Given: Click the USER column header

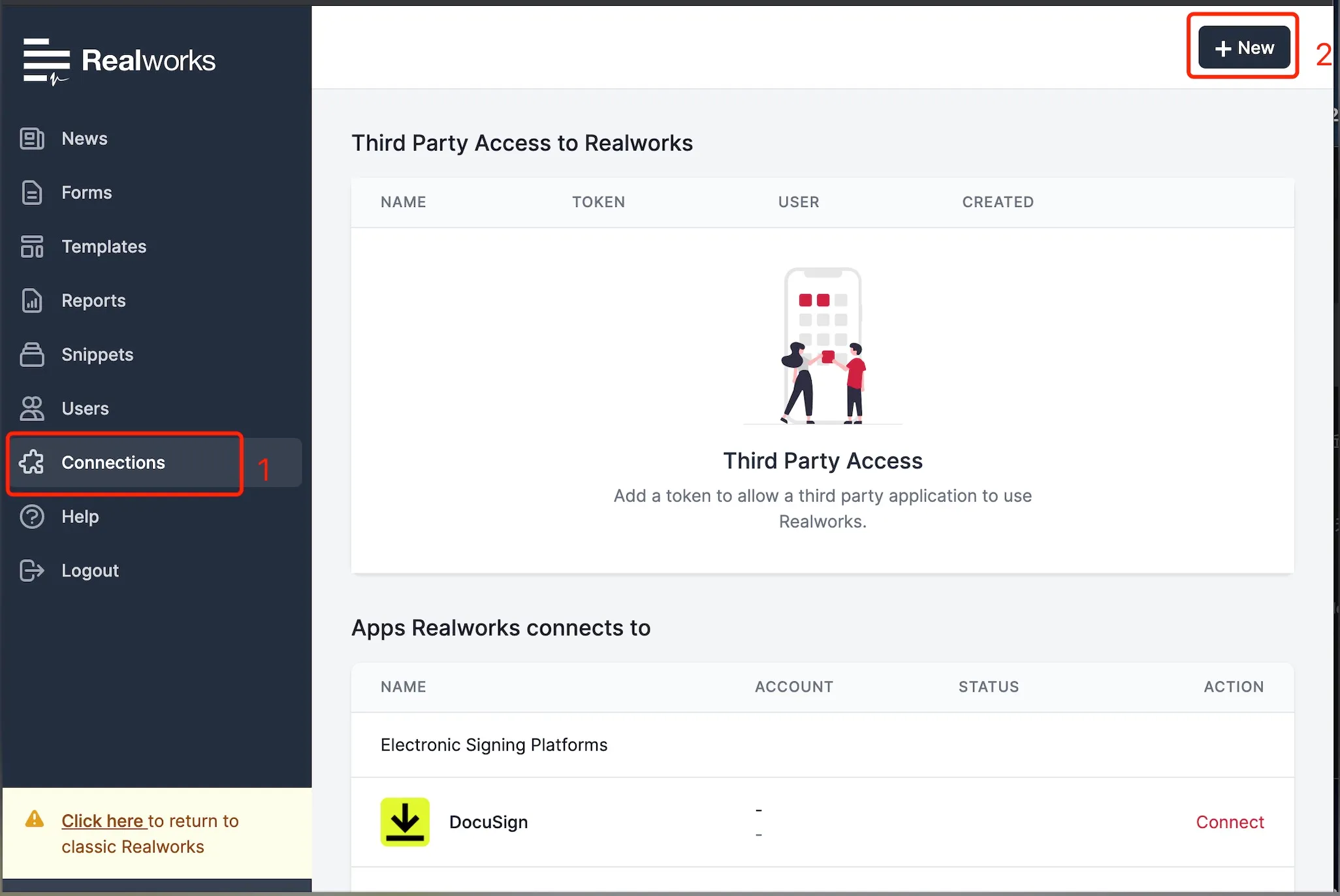Looking at the screenshot, I should pyautogui.click(x=799, y=202).
